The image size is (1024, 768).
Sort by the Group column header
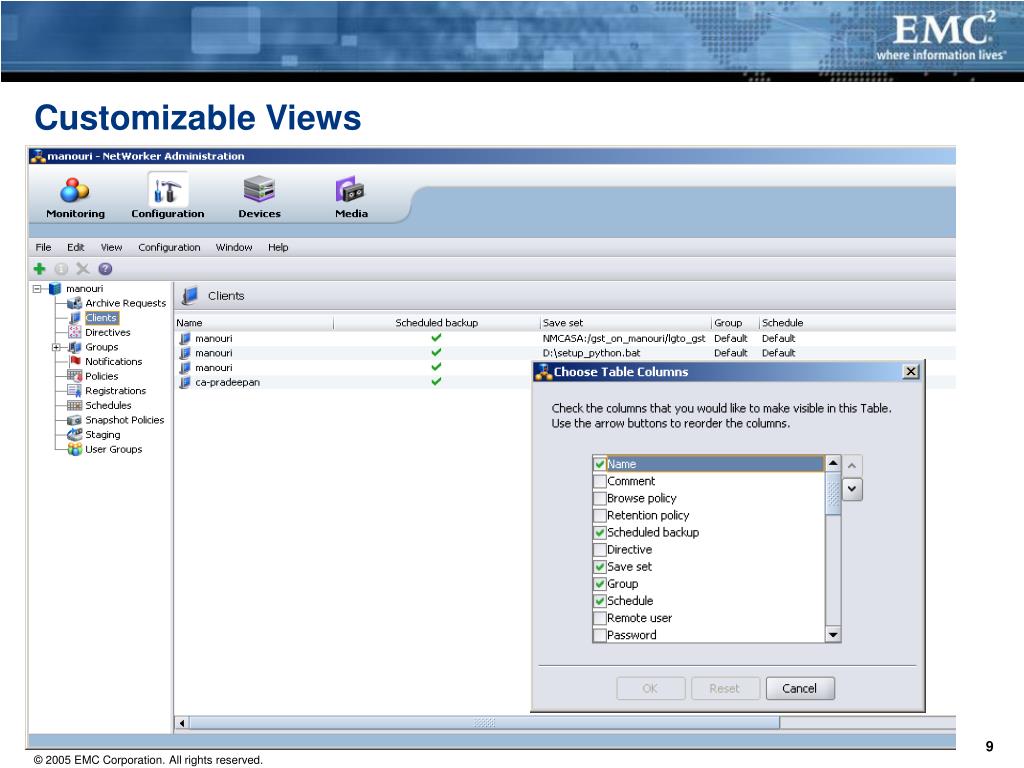[735, 323]
